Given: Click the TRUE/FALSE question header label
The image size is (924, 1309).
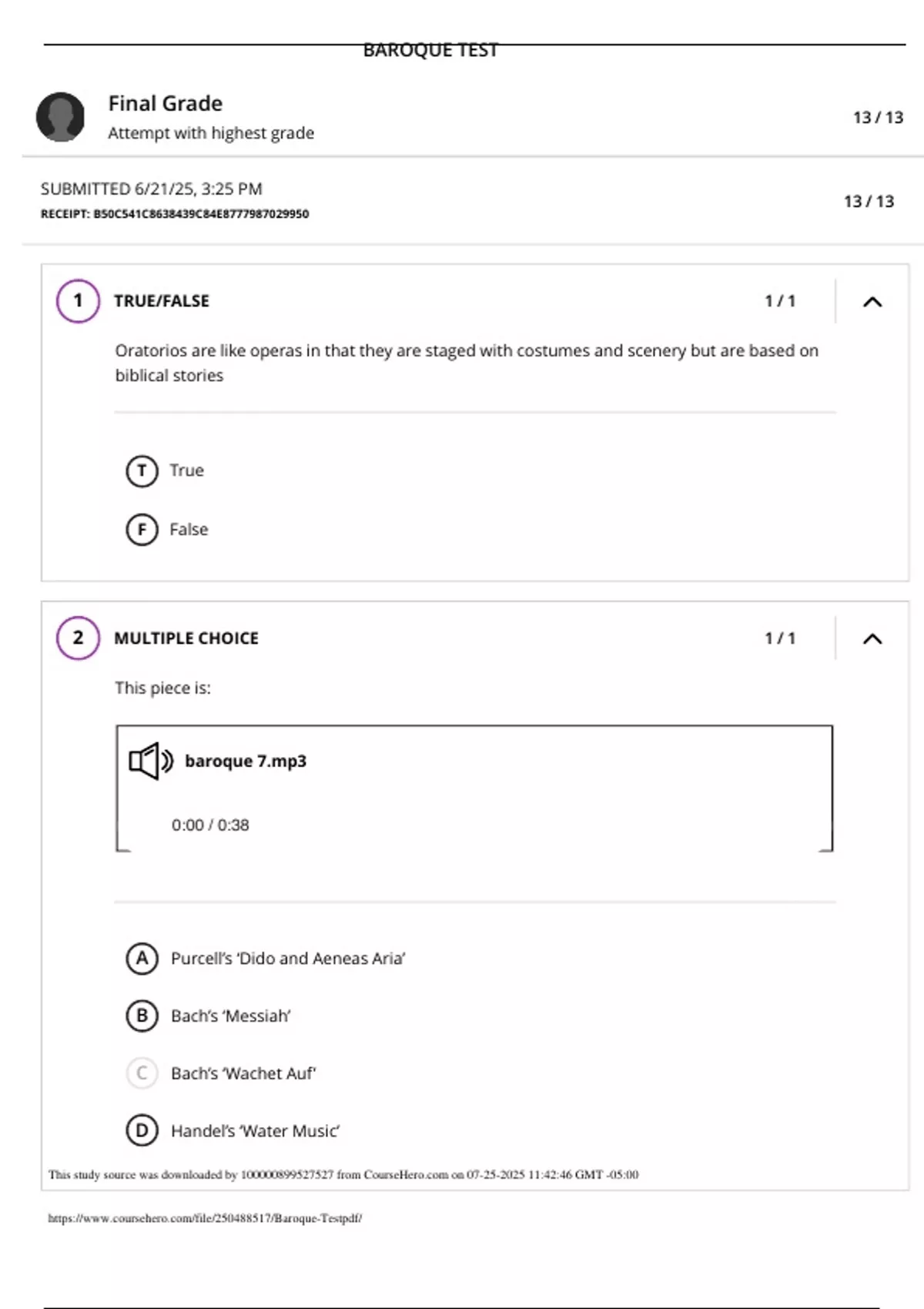Looking at the screenshot, I should coord(162,301).
